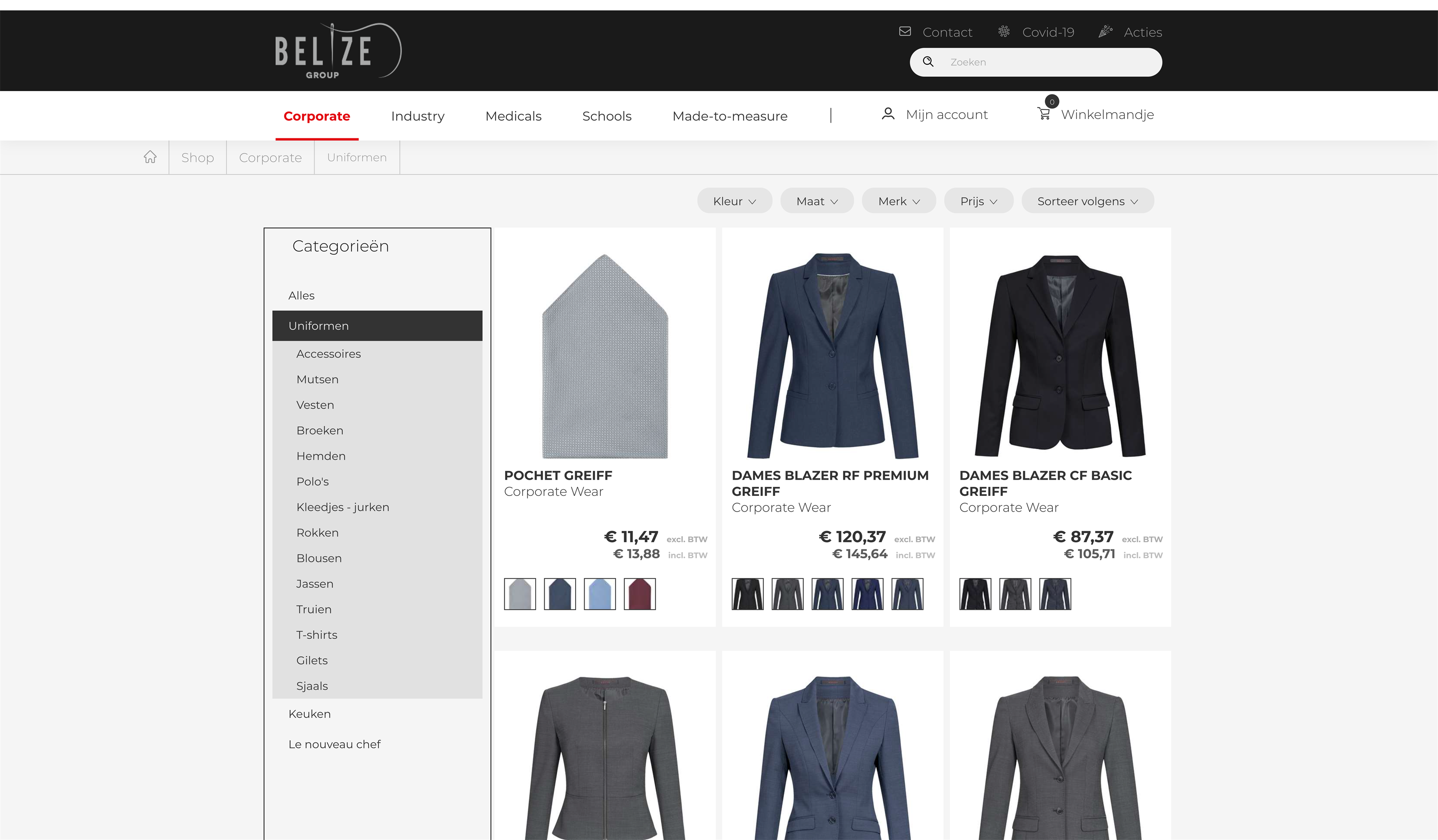Image resolution: width=1438 pixels, height=840 pixels.
Task: Click the Covid-19 virus icon
Action: [x=1004, y=31]
